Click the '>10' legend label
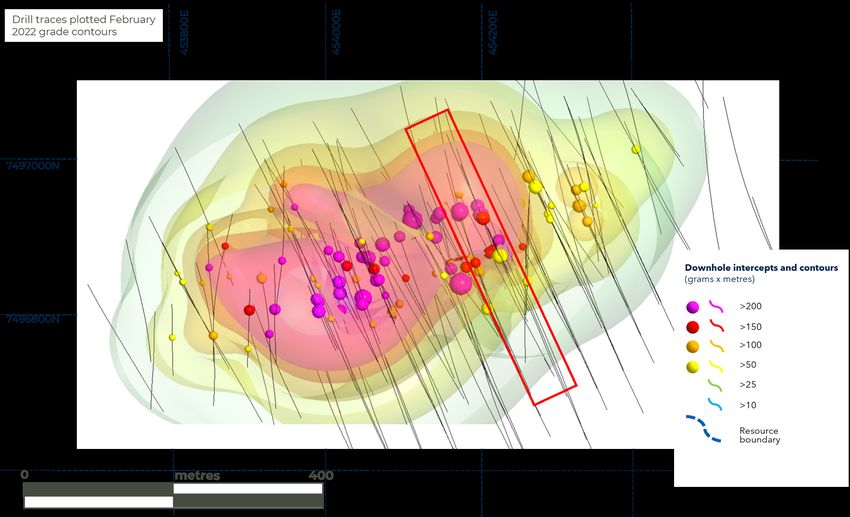 point(748,405)
